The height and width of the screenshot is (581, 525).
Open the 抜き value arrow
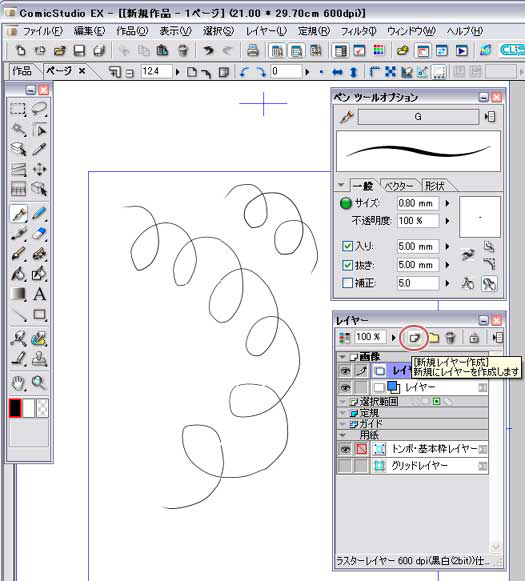coord(447,265)
